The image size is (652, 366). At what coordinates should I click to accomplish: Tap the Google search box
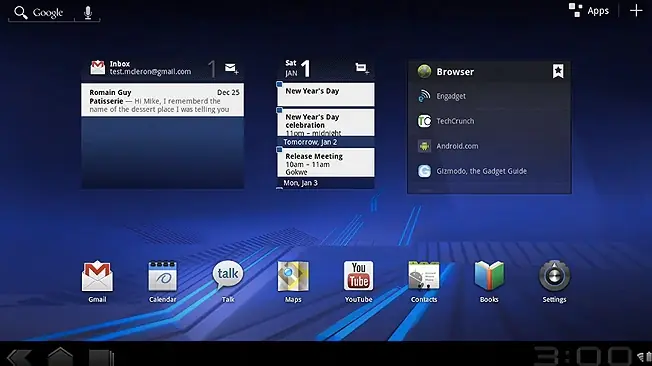tap(41, 12)
